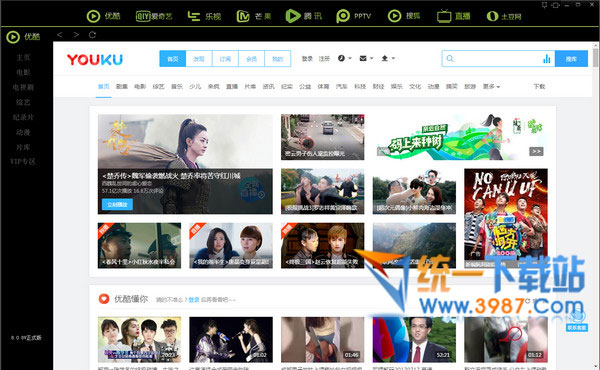This screenshot has height=370, width=600.
Task: Select 电影 in the left sidebar
Action: (x=23, y=72)
